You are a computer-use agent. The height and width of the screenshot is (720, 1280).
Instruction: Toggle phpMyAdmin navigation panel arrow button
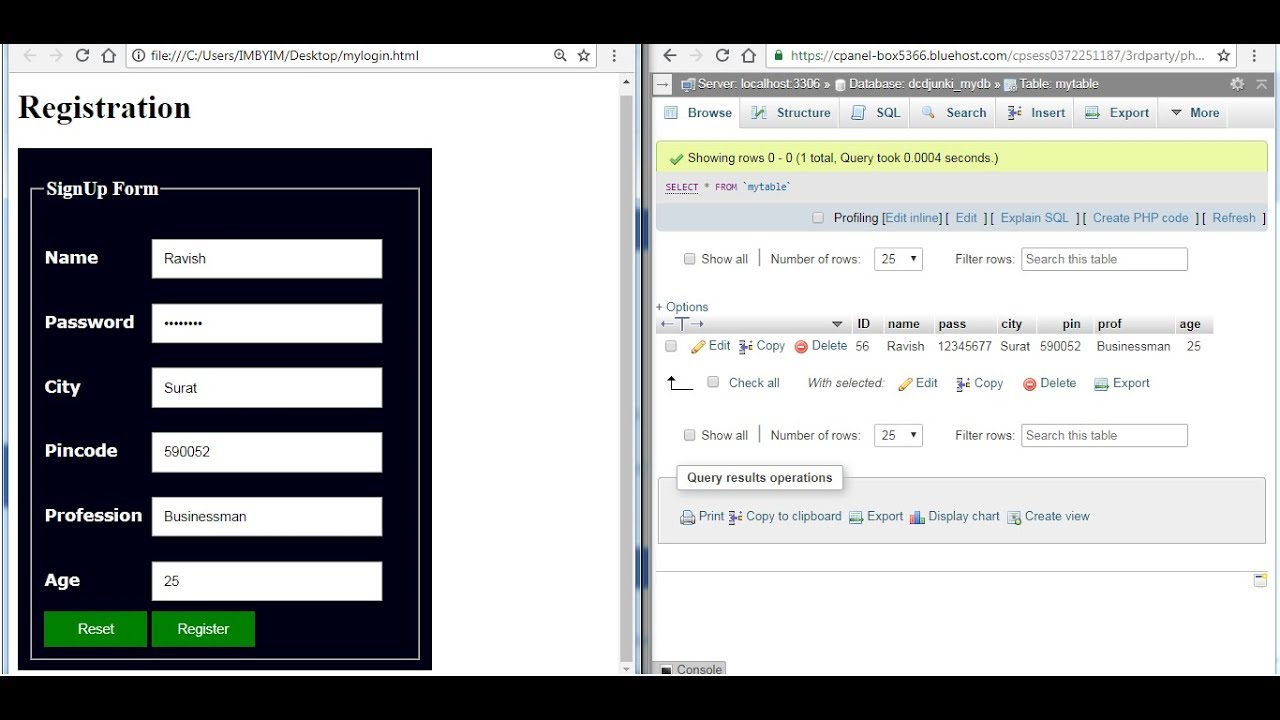[662, 84]
